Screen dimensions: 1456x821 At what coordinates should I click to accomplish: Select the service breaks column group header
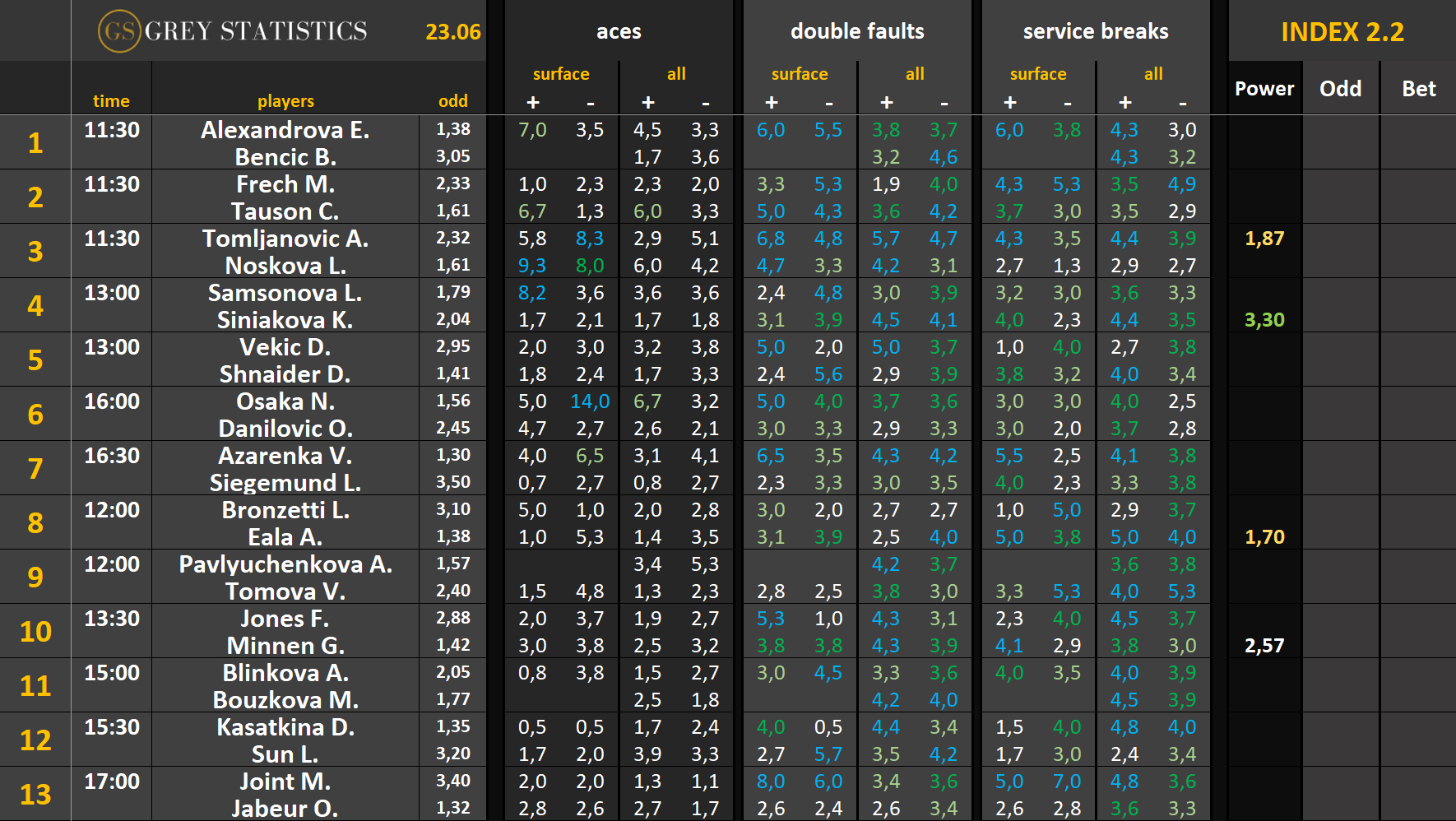[1096, 31]
